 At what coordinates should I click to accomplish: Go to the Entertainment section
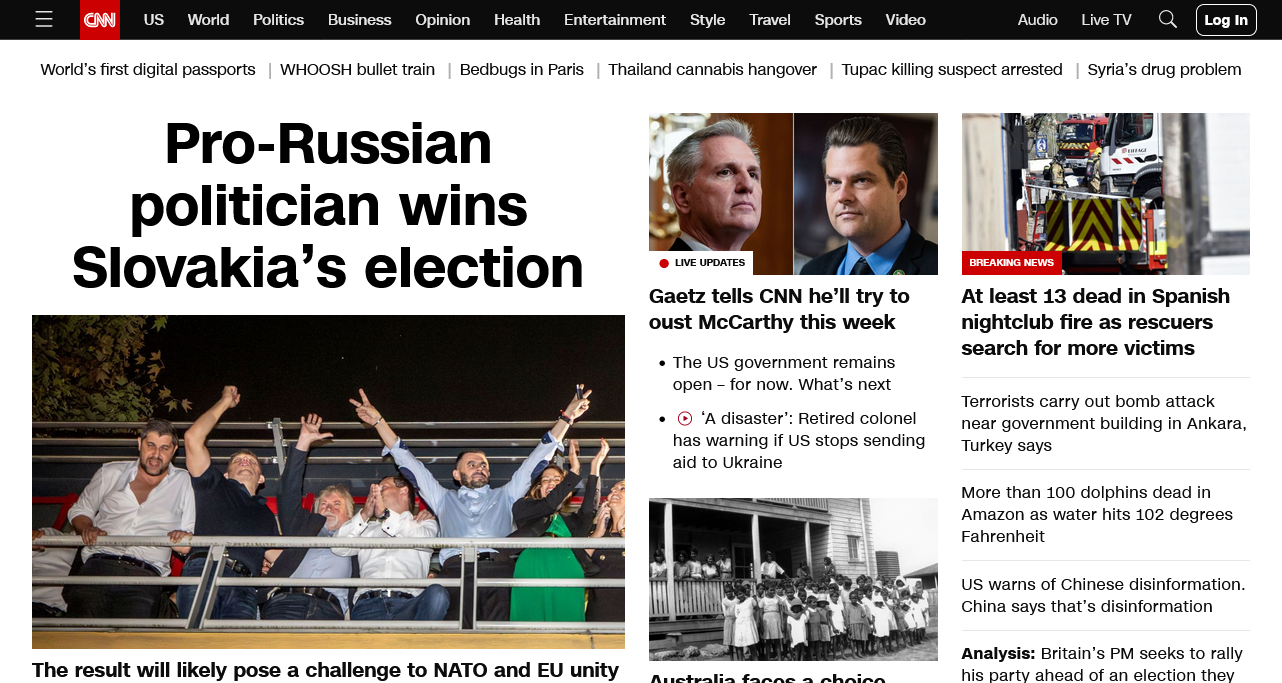point(615,19)
